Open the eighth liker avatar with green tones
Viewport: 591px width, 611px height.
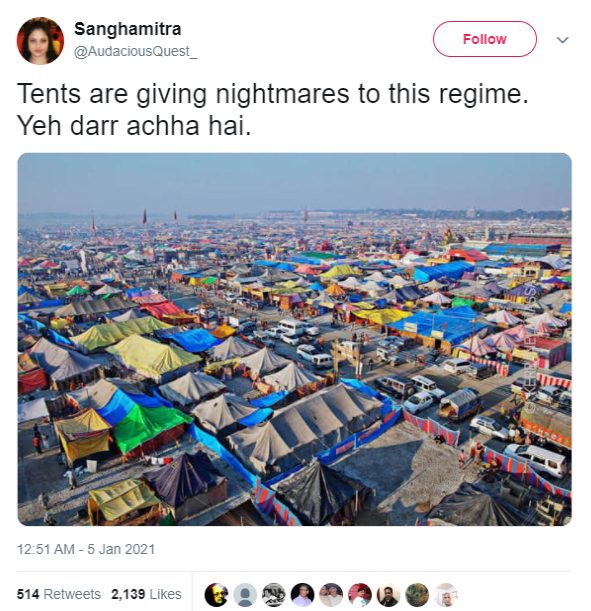(417, 595)
